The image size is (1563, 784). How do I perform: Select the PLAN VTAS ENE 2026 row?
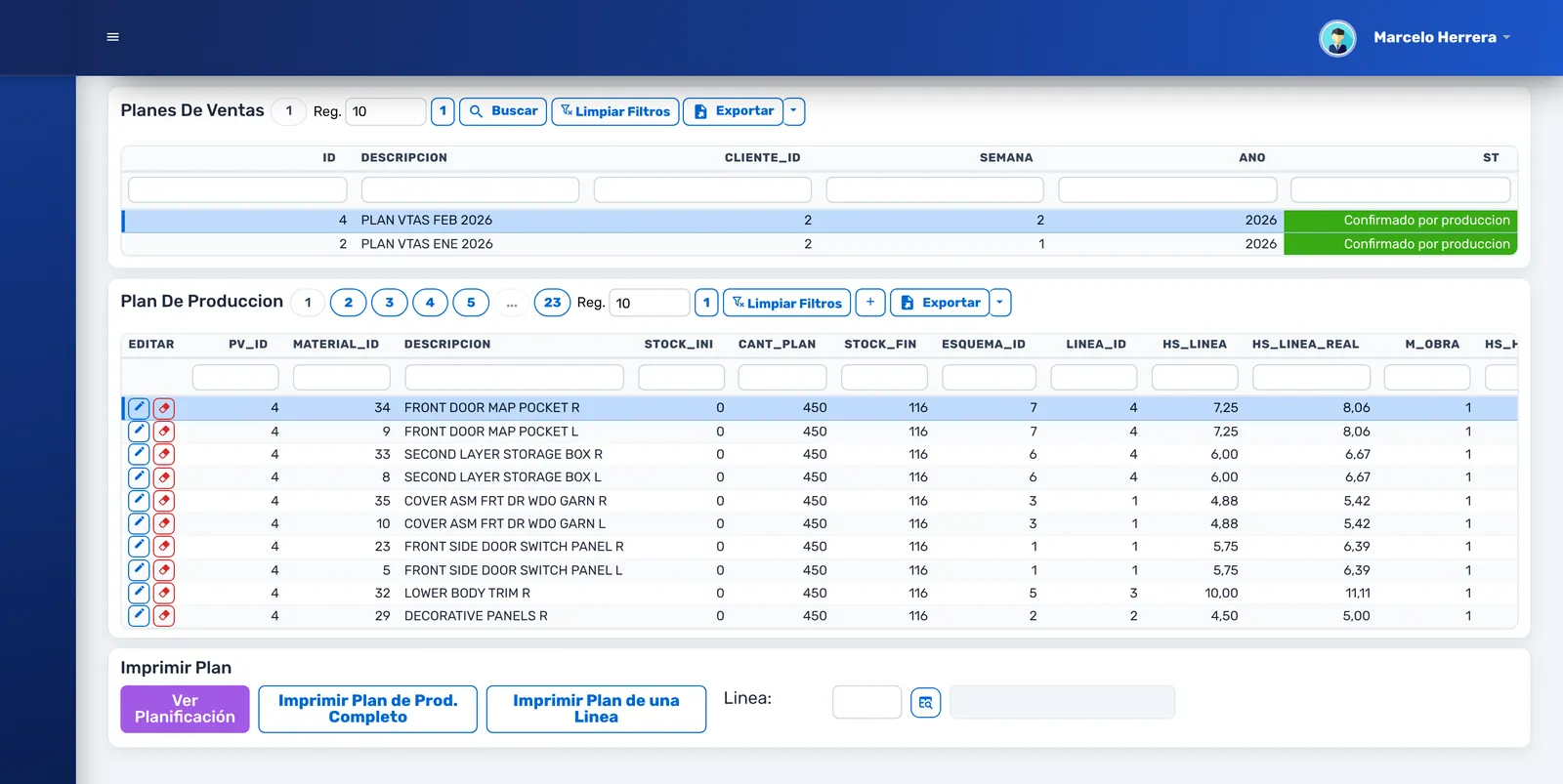(819, 244)
